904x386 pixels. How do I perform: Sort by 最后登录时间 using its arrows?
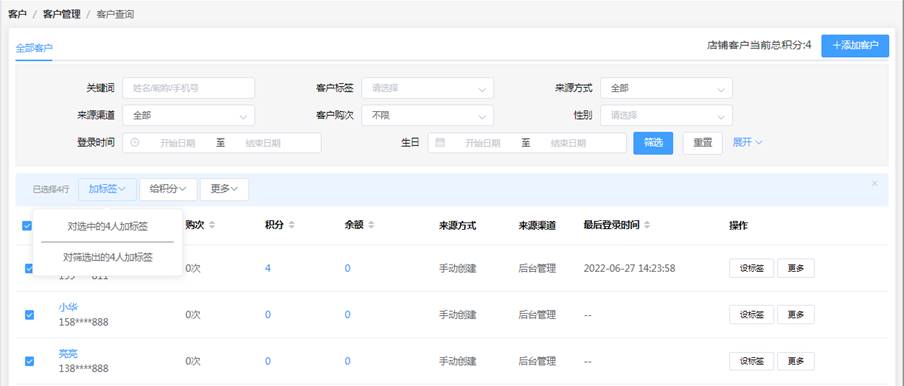[x=647, y=226]
